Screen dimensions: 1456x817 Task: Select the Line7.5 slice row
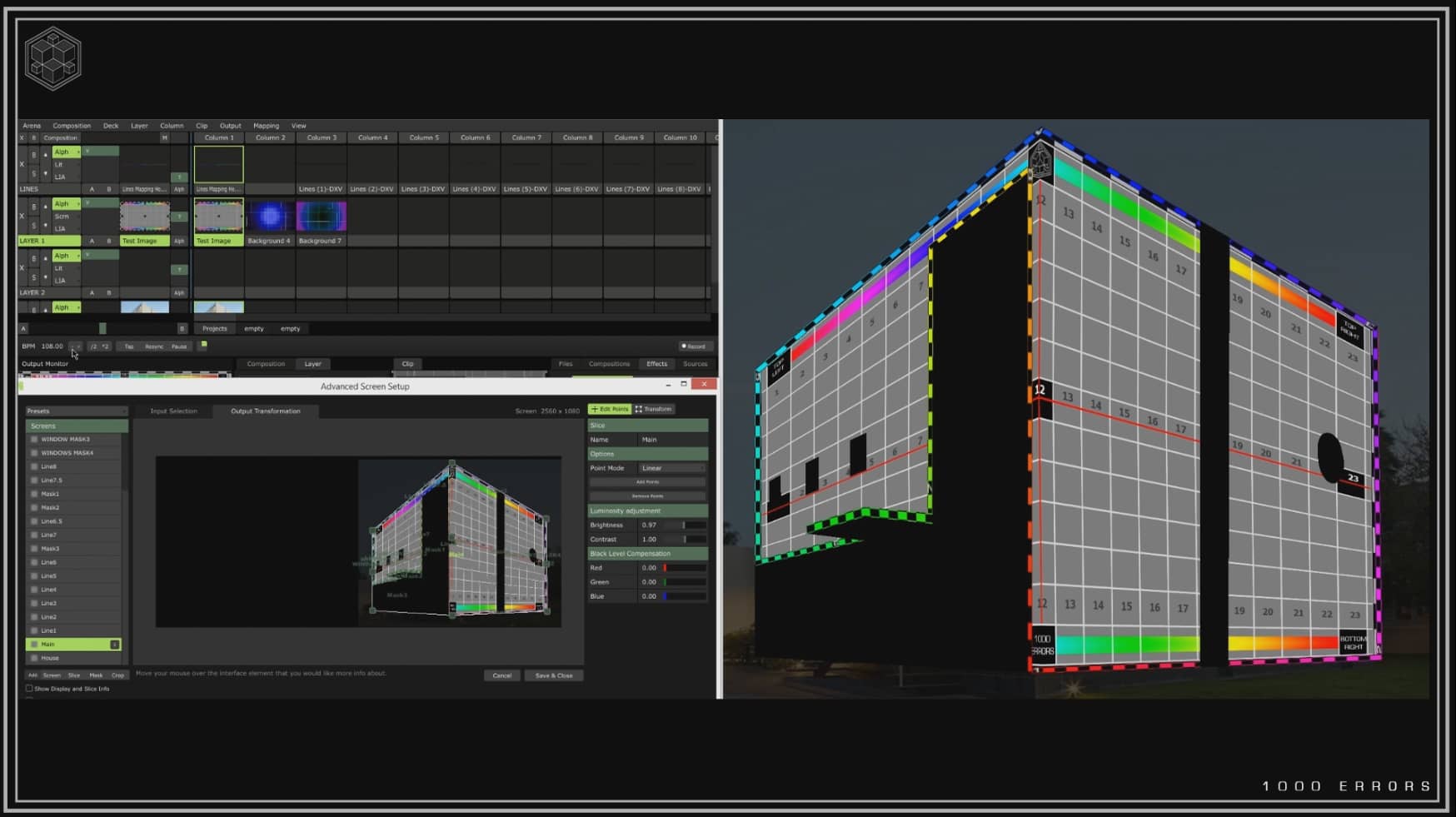[x=74, y=481]
